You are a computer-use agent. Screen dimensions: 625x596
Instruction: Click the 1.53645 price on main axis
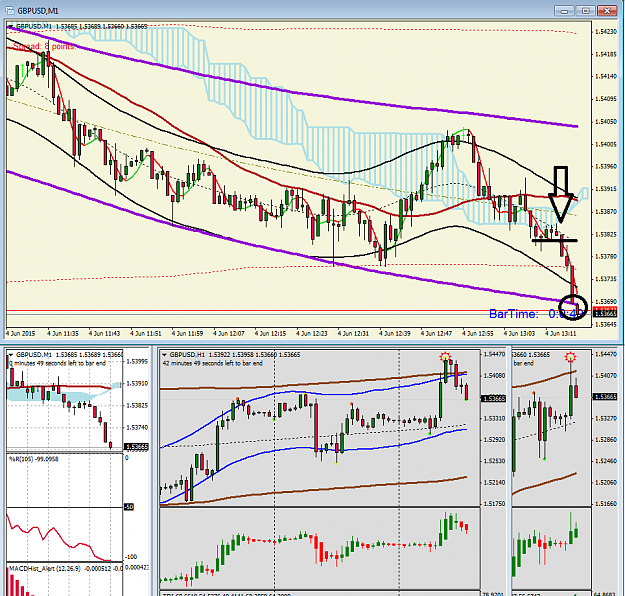pos(605,325)
